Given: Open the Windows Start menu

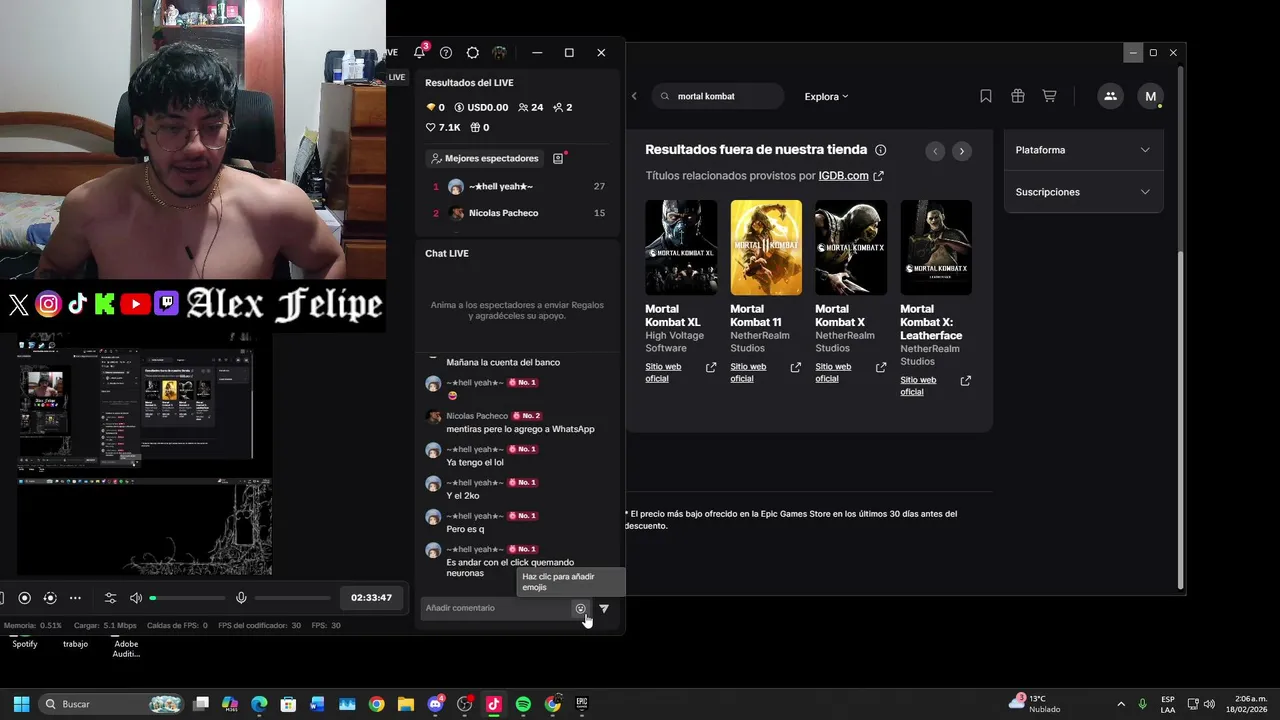Looking at the screenshot, I should coord(21,704).
